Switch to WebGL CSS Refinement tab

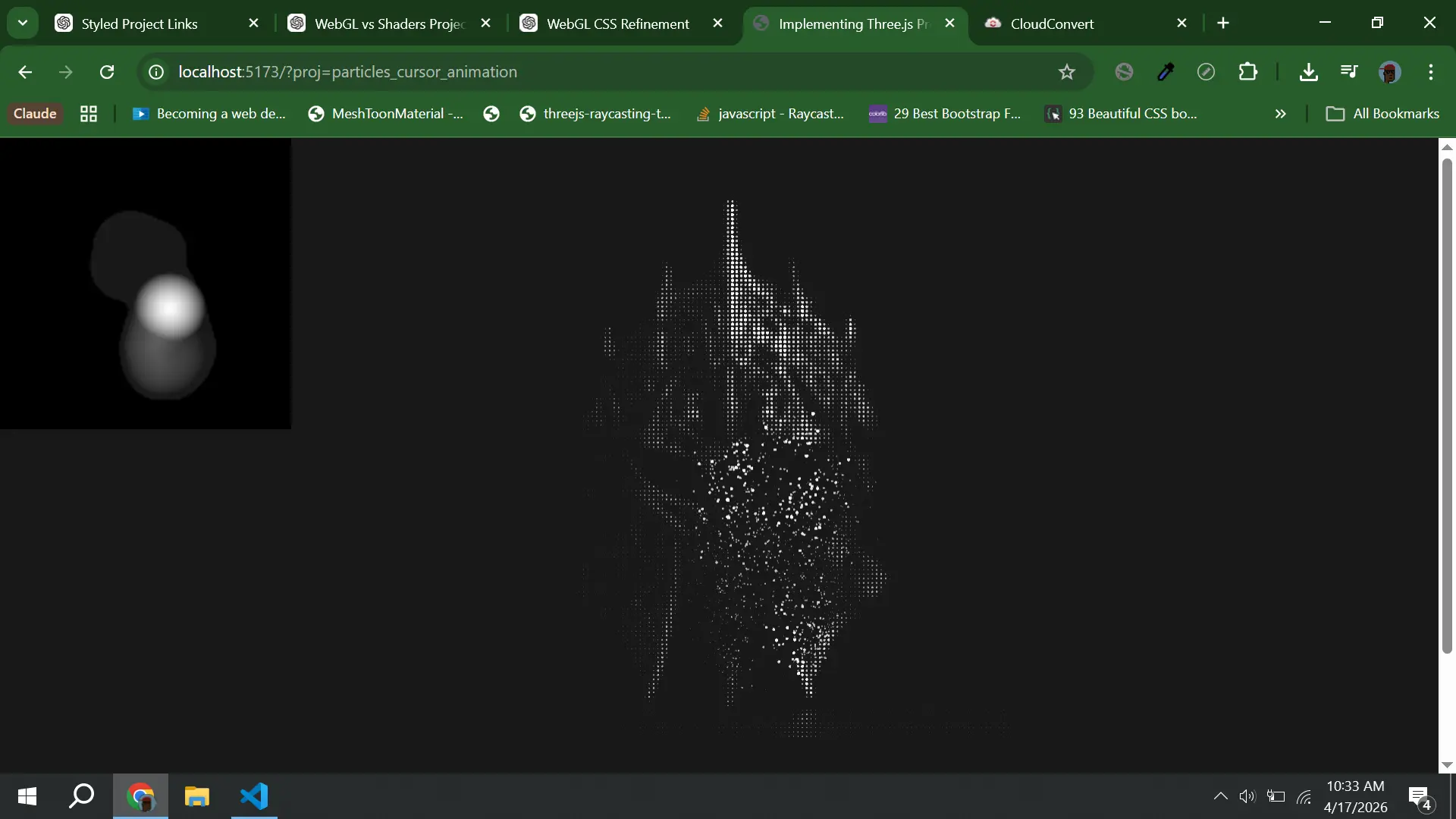tap(618, 24)
